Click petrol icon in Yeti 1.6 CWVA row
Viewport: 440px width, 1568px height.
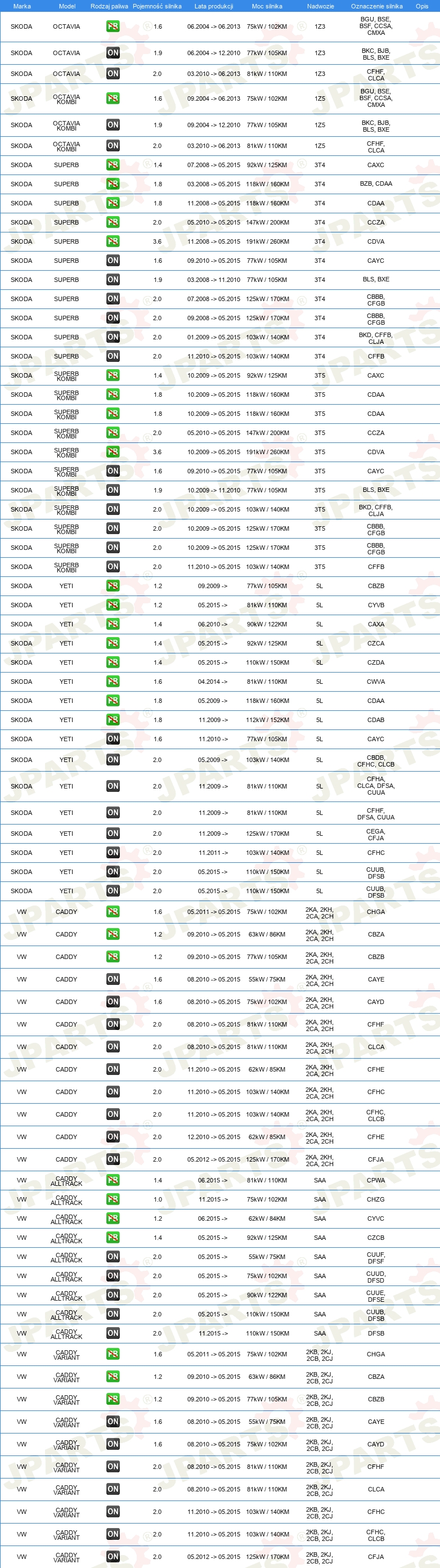[113, 682]
